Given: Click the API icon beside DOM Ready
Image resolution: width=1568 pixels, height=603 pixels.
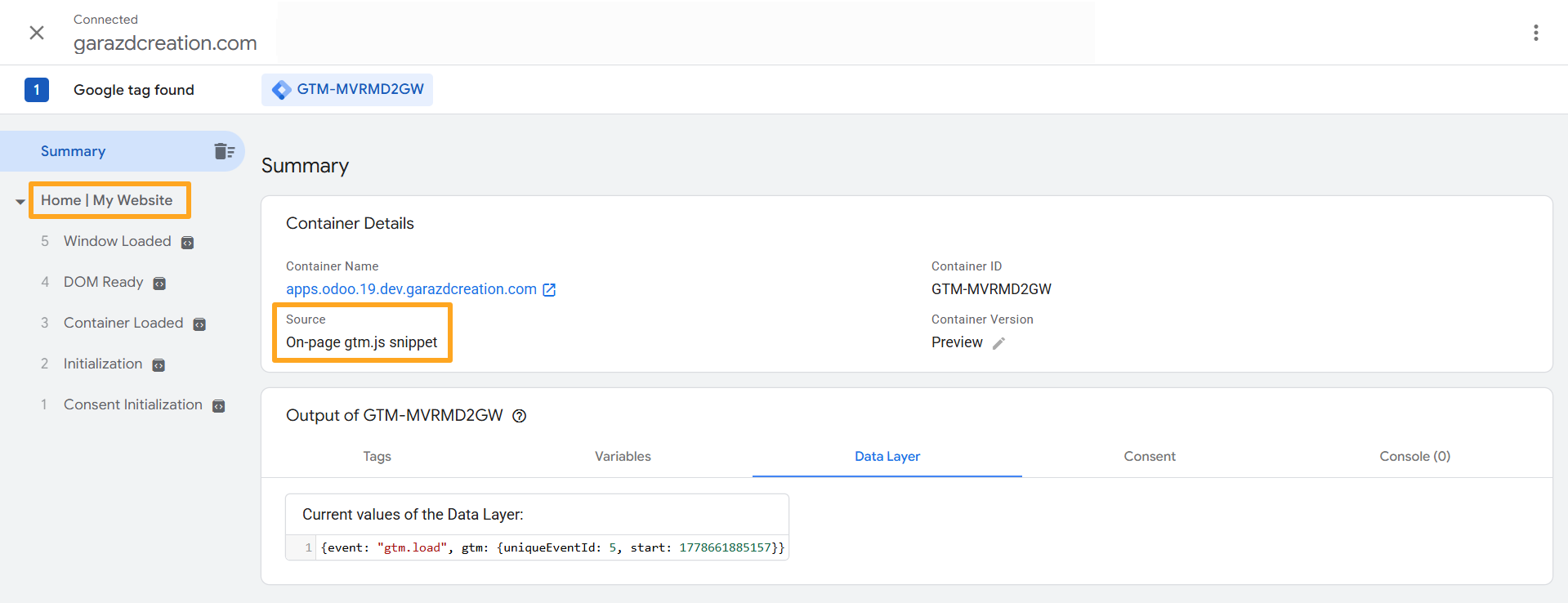Looking at the screenshot, I should 159,284.
